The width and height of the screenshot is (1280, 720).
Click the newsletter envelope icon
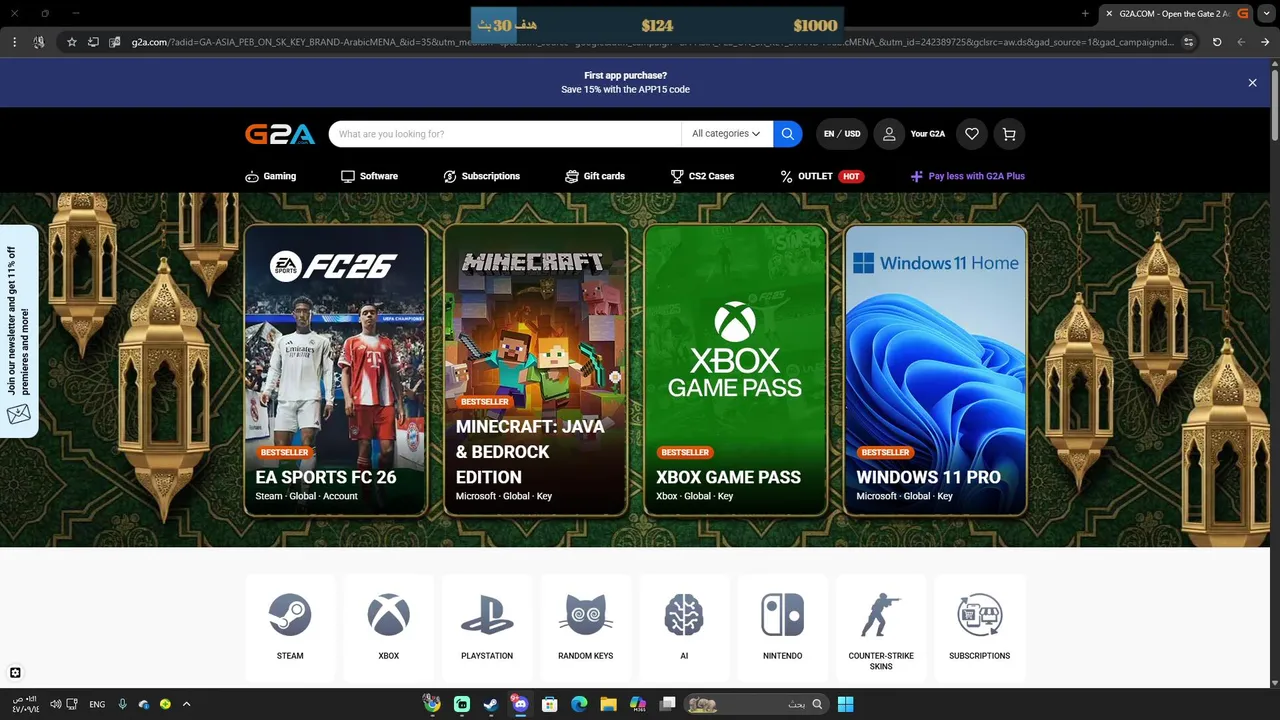coord(19,414)
